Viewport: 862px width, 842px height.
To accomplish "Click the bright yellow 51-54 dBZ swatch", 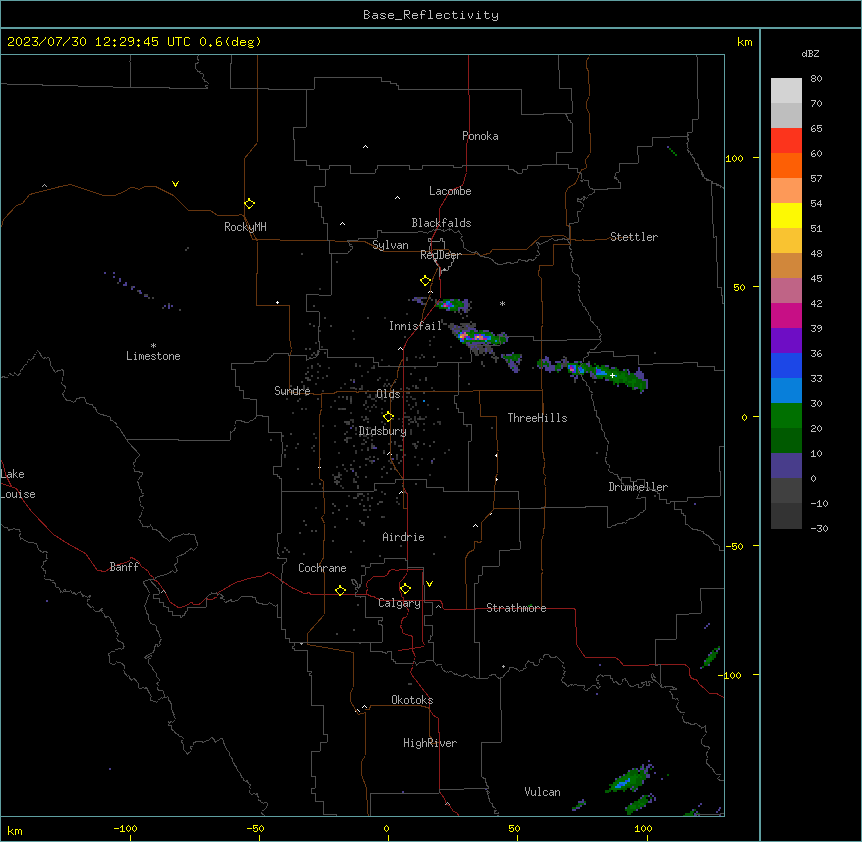I will click(x=786, y=215).
